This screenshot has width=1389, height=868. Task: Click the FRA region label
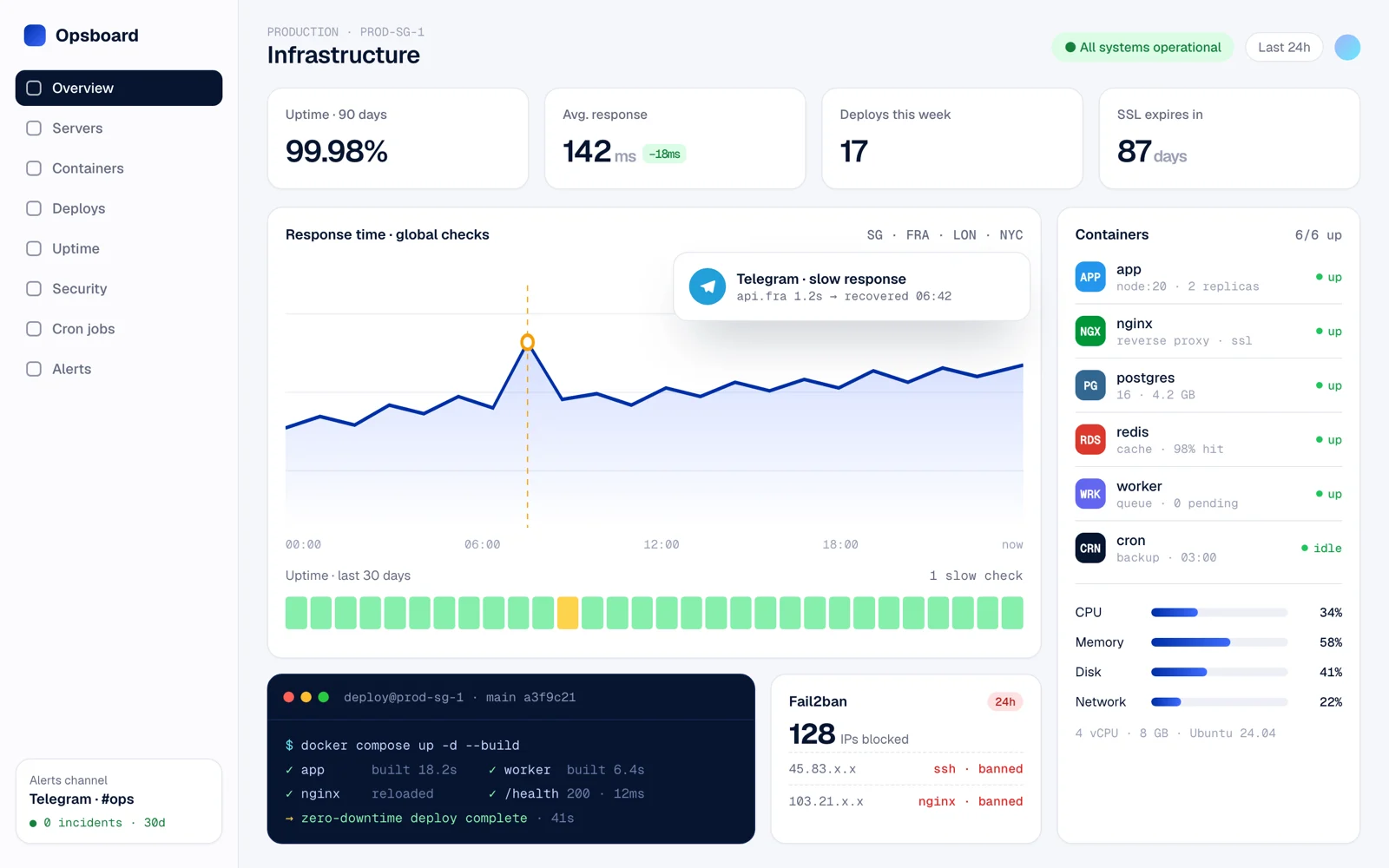pyautogui.click(x=918, y=235)
